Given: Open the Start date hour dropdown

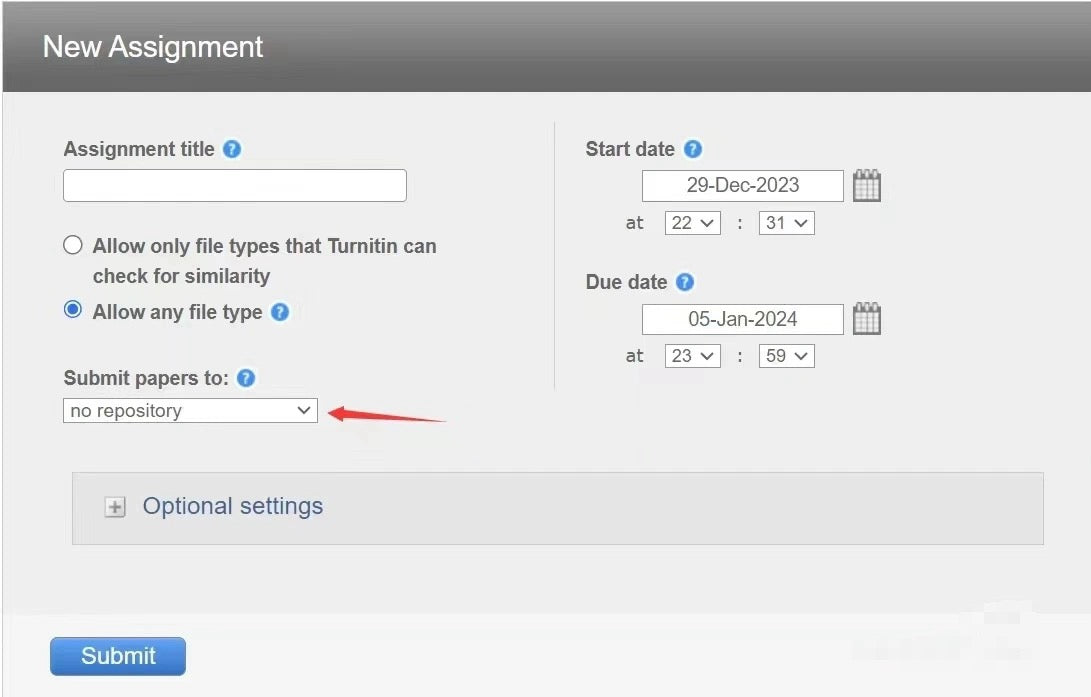Looking at the screenshot, I should pyautogui.click(x=692, y=223).
